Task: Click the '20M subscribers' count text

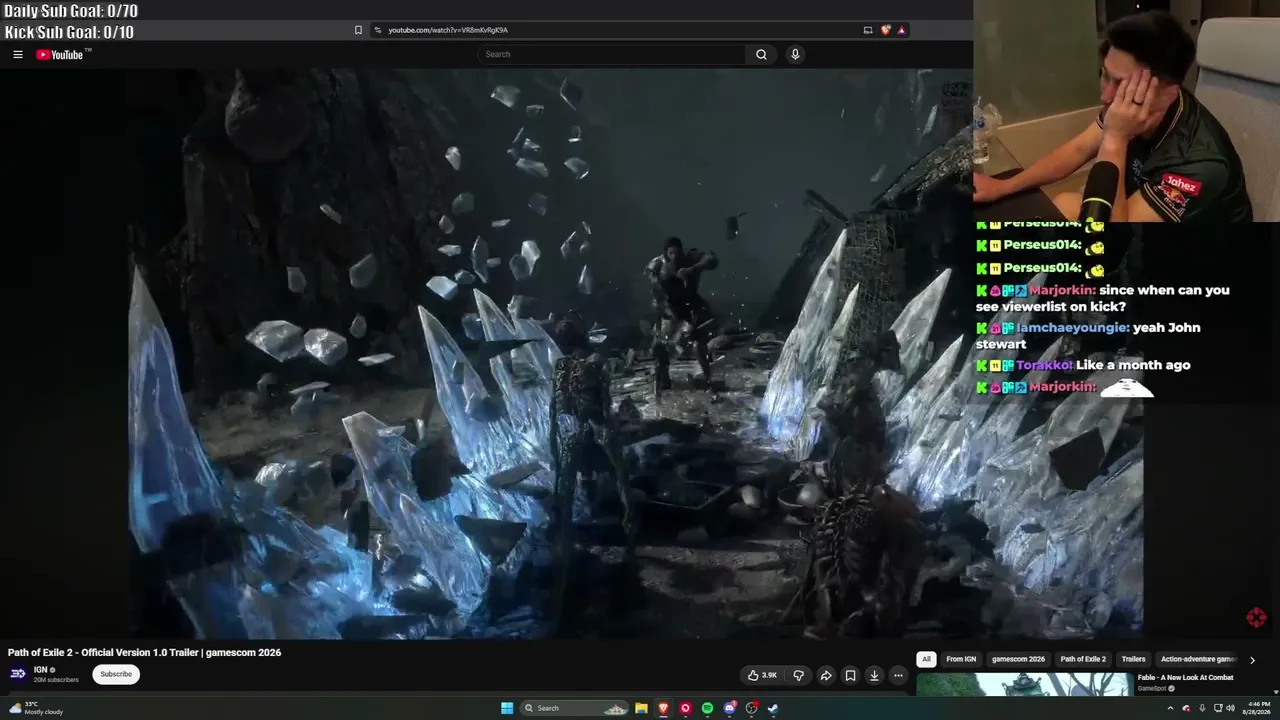Action: (x=56, y=680)
